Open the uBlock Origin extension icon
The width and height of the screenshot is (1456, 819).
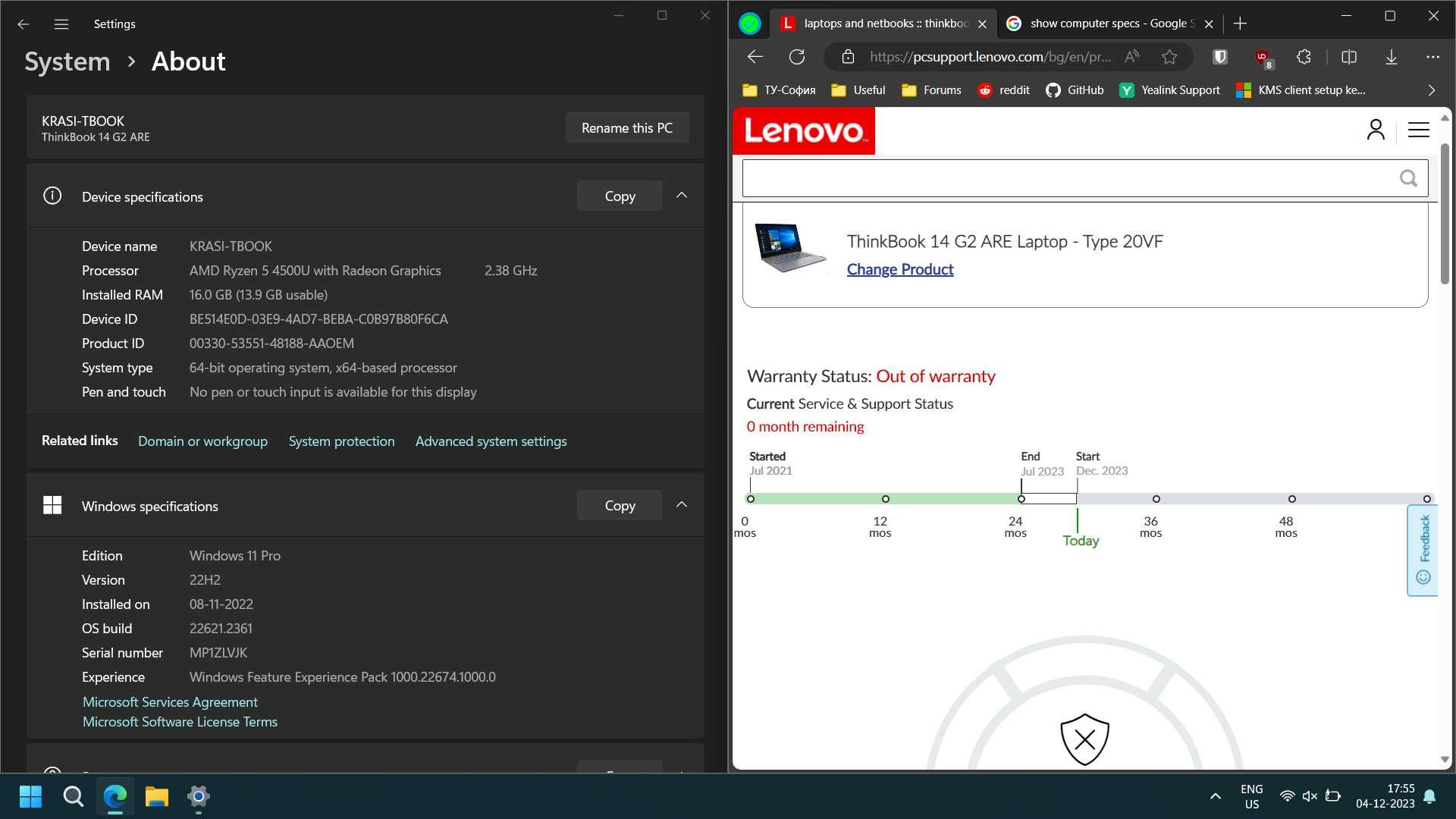1263,58
